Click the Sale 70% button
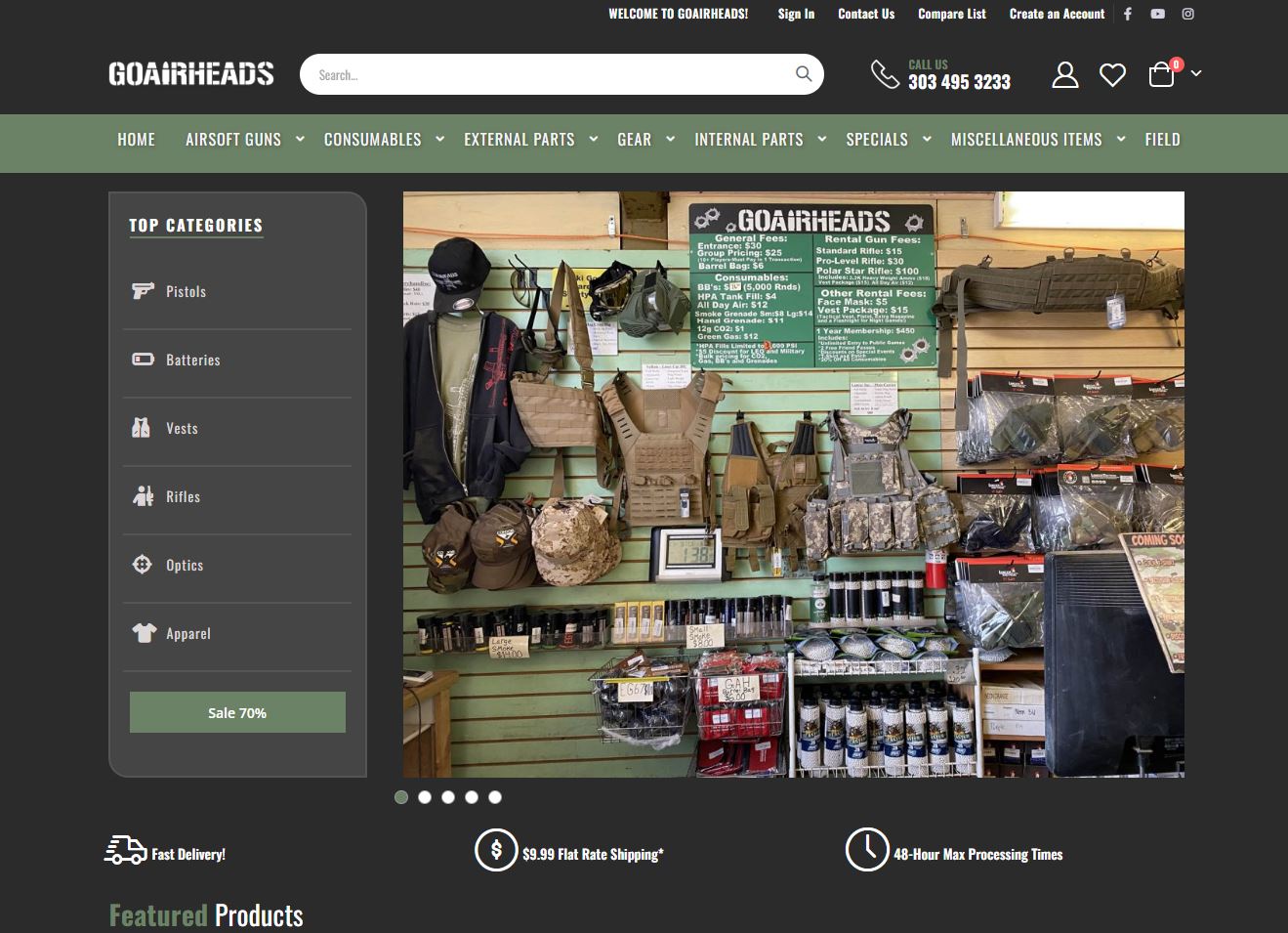 coord(237,712)
